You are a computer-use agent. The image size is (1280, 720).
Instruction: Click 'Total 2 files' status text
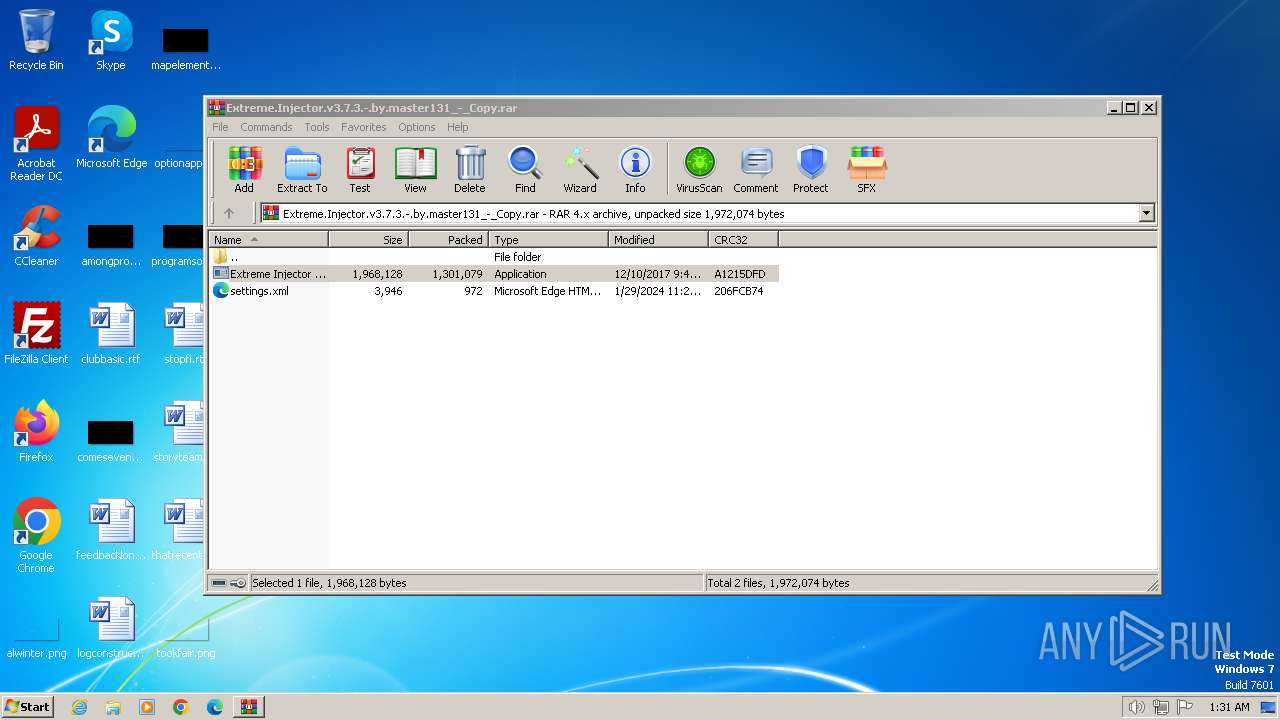click(x=778, y=583)
